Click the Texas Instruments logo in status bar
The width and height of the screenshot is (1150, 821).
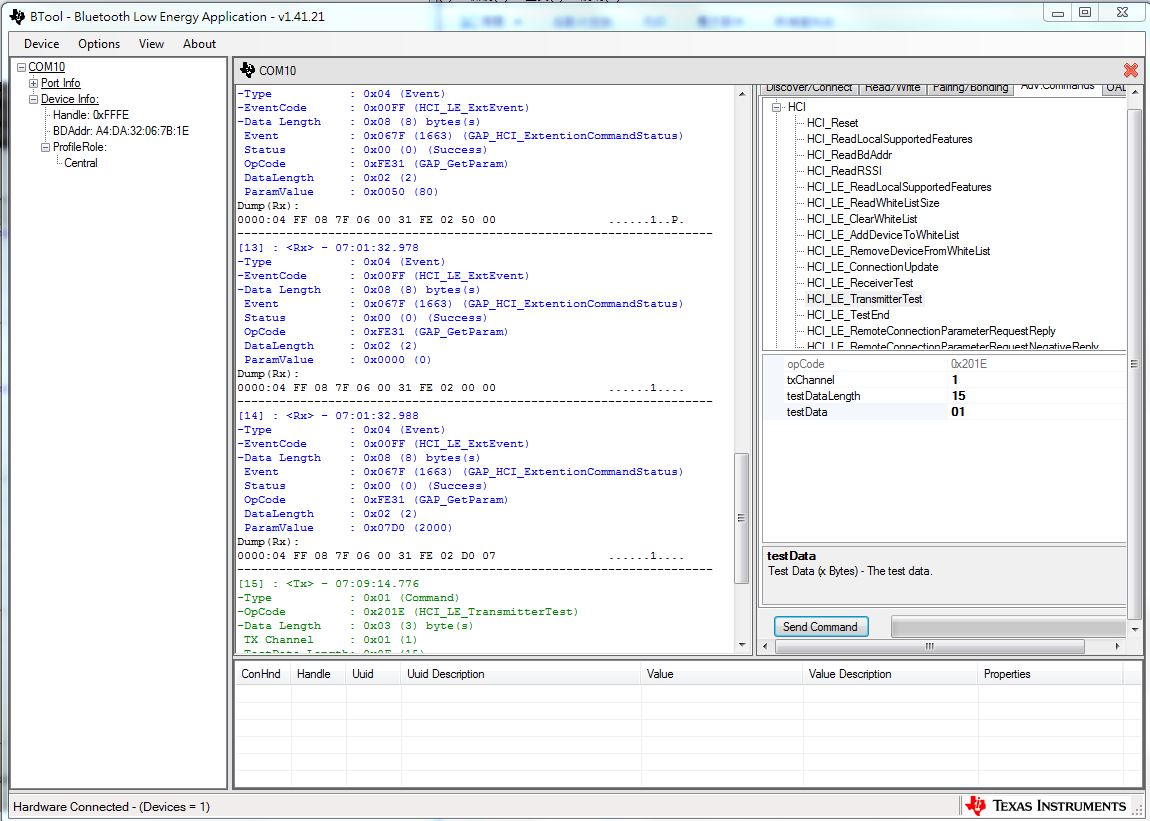pos(1045,806)
